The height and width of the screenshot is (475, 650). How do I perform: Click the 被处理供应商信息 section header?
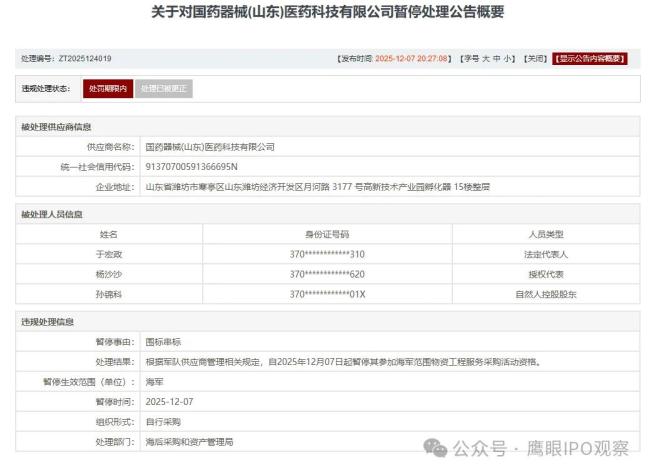pyautogui.click(x=56, y=127)
